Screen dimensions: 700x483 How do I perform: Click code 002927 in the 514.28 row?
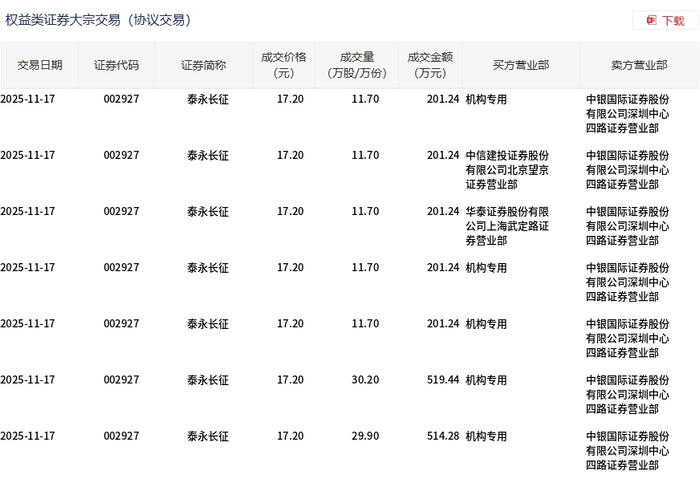coord(121,436)
